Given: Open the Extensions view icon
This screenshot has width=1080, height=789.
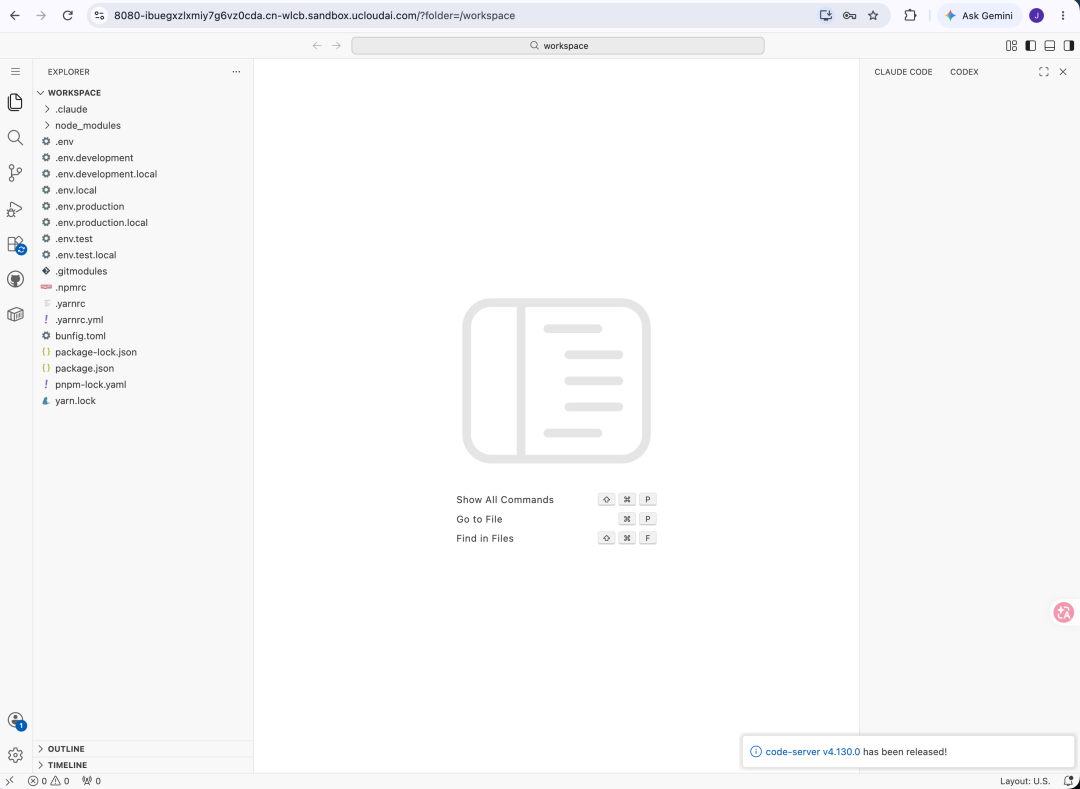Looking at the screenshot, I should click(x=15, y=244).
